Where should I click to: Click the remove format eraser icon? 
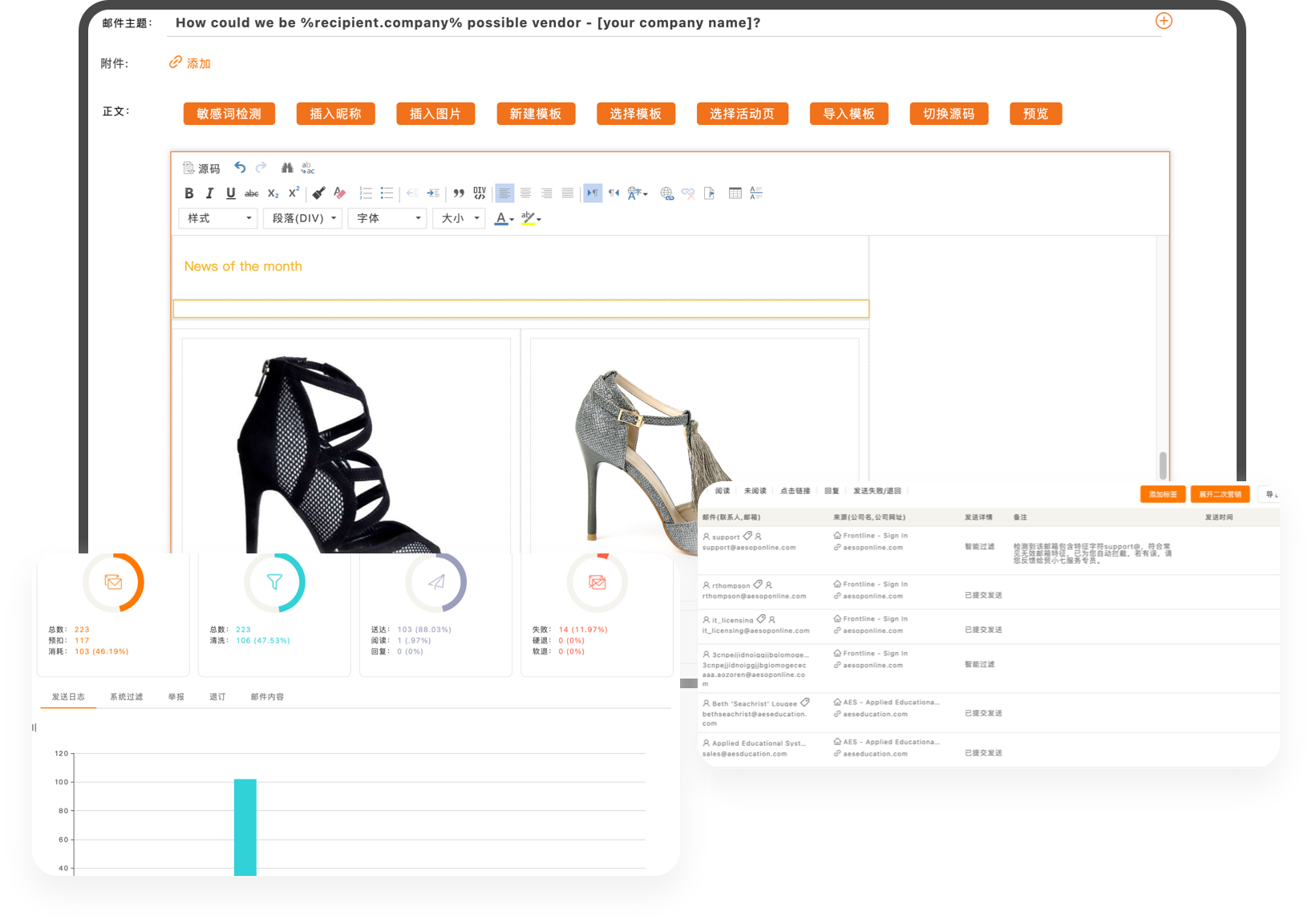[339, 193]
